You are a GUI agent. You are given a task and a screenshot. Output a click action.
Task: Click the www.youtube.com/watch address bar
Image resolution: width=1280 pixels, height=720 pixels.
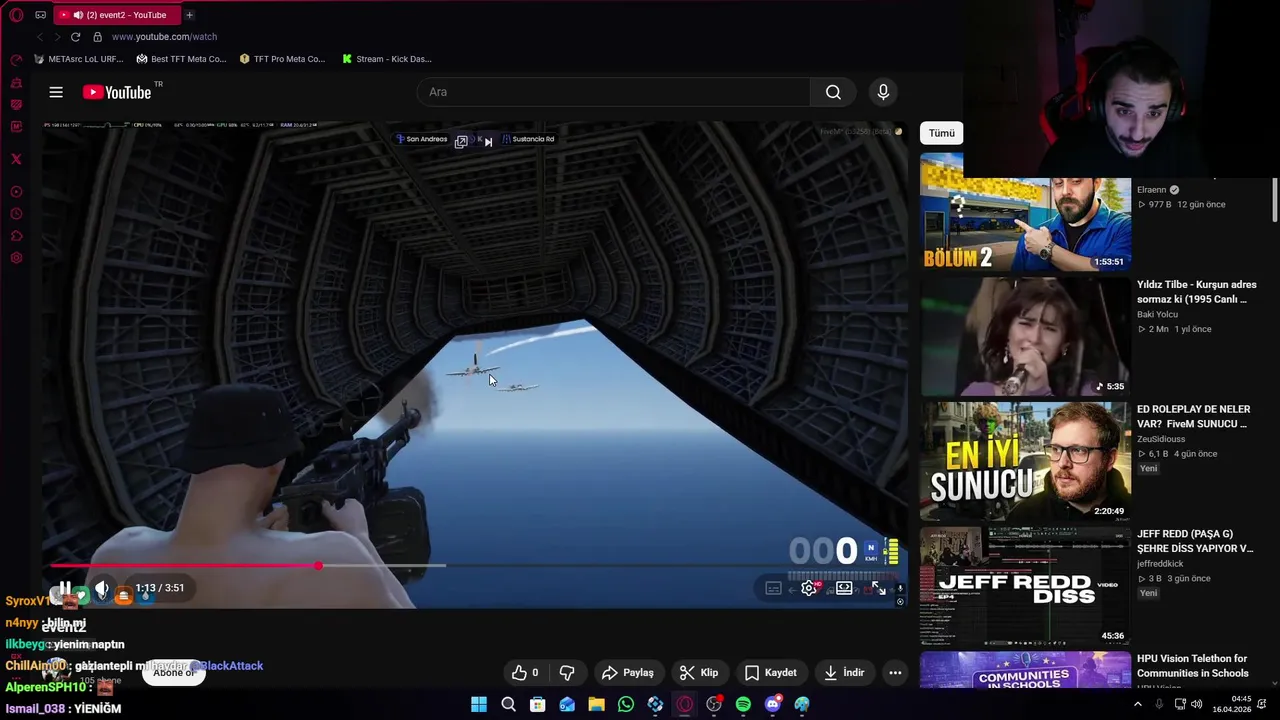(x=164, y=37)
